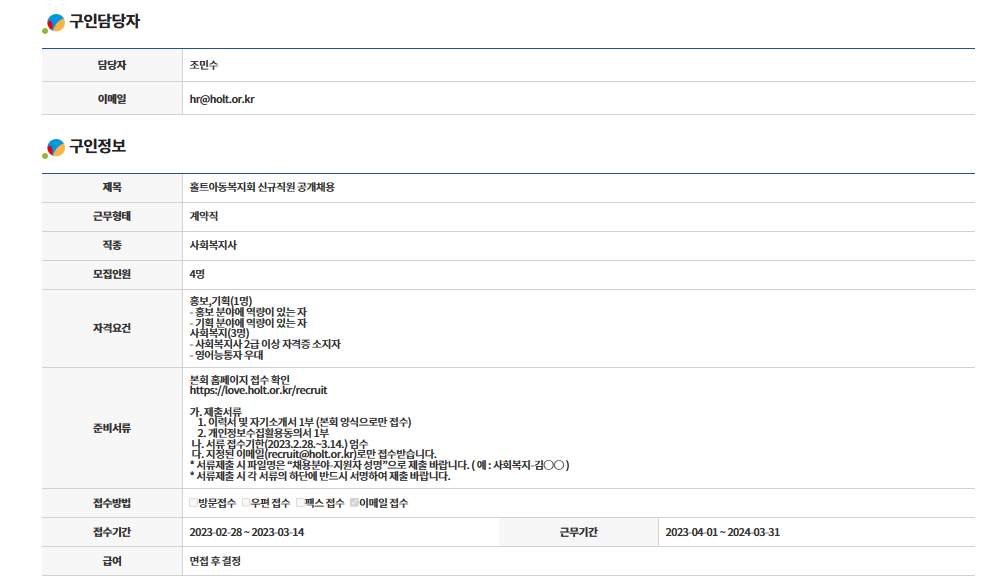The height and width of the screenshot is (578, 1006).
Task: Select the email hr@holt.or.kr
Action: pyautogui.click(x=222, y=99)
